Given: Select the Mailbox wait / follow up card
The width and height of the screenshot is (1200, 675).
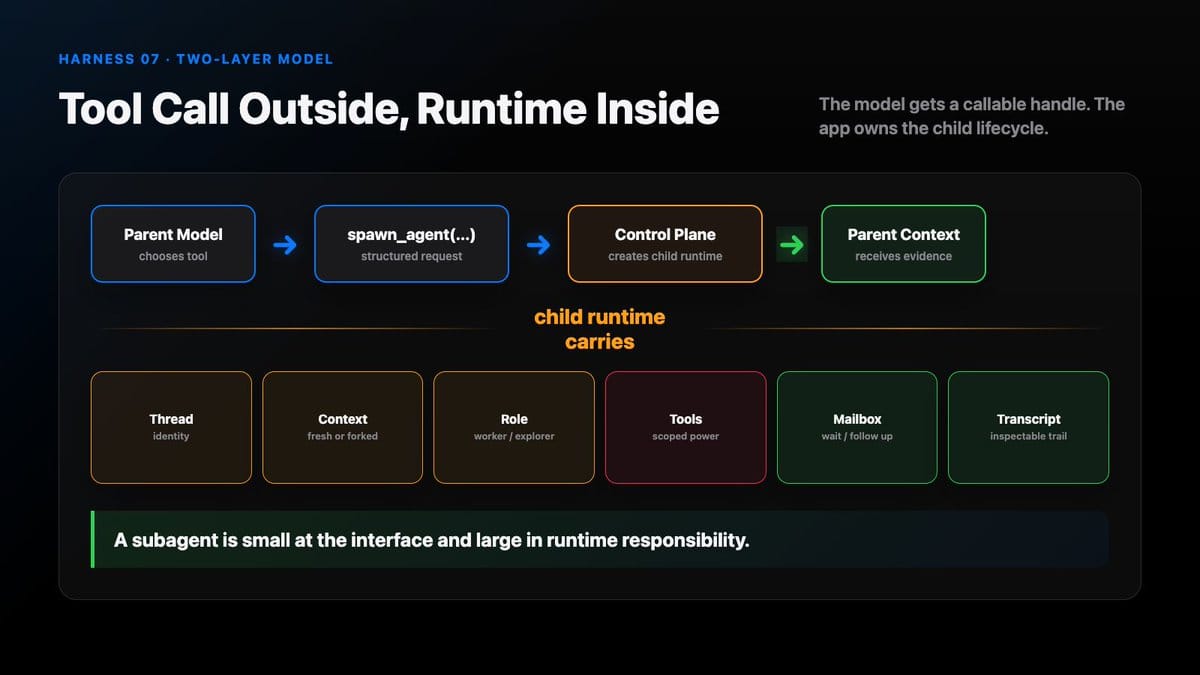Looking at the screenshot, I should 857,427.
